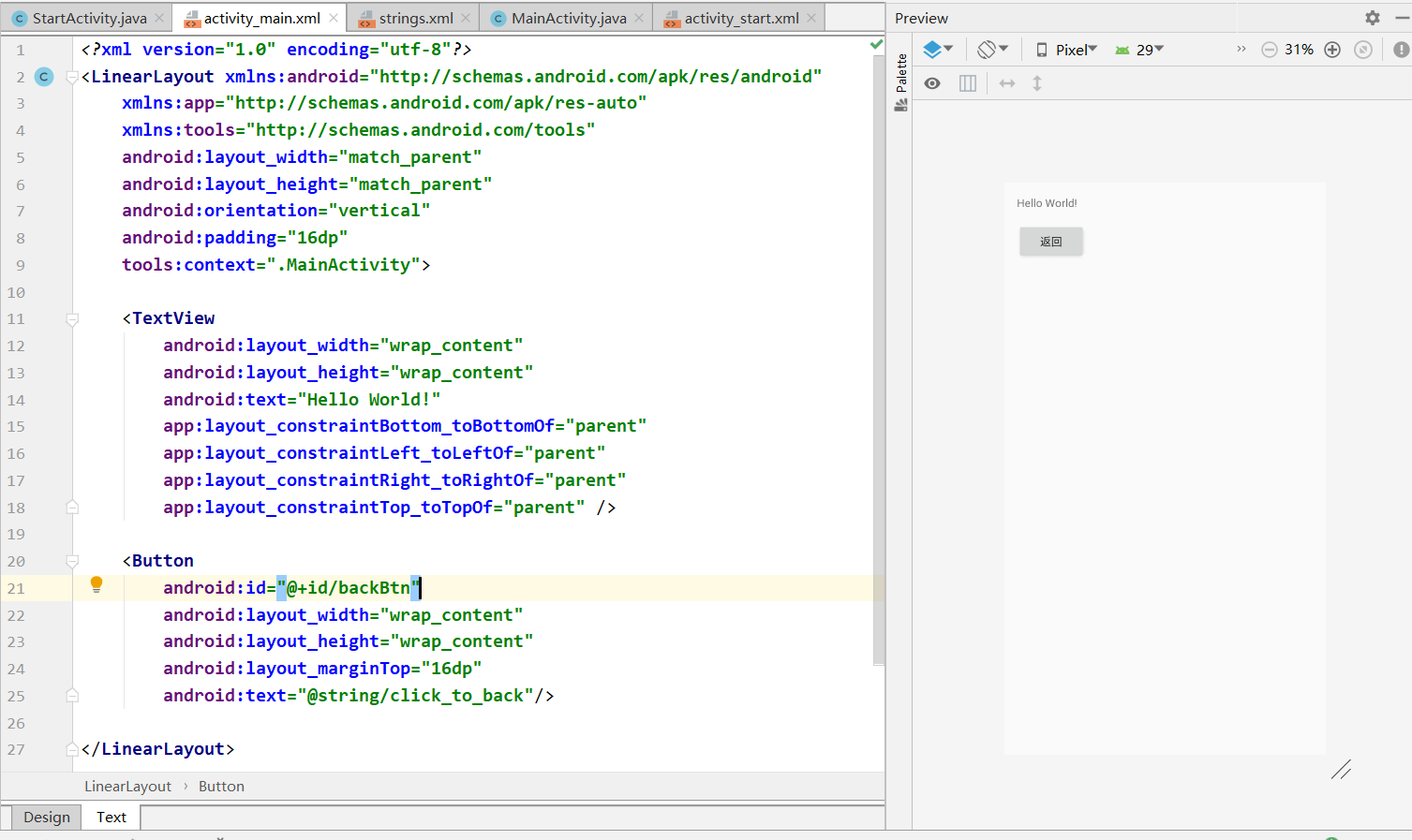This screenshot has width=1412, height=840.
Task: Collapse fold marker at closing LinearLayout tag
Action: coord(72,749)
